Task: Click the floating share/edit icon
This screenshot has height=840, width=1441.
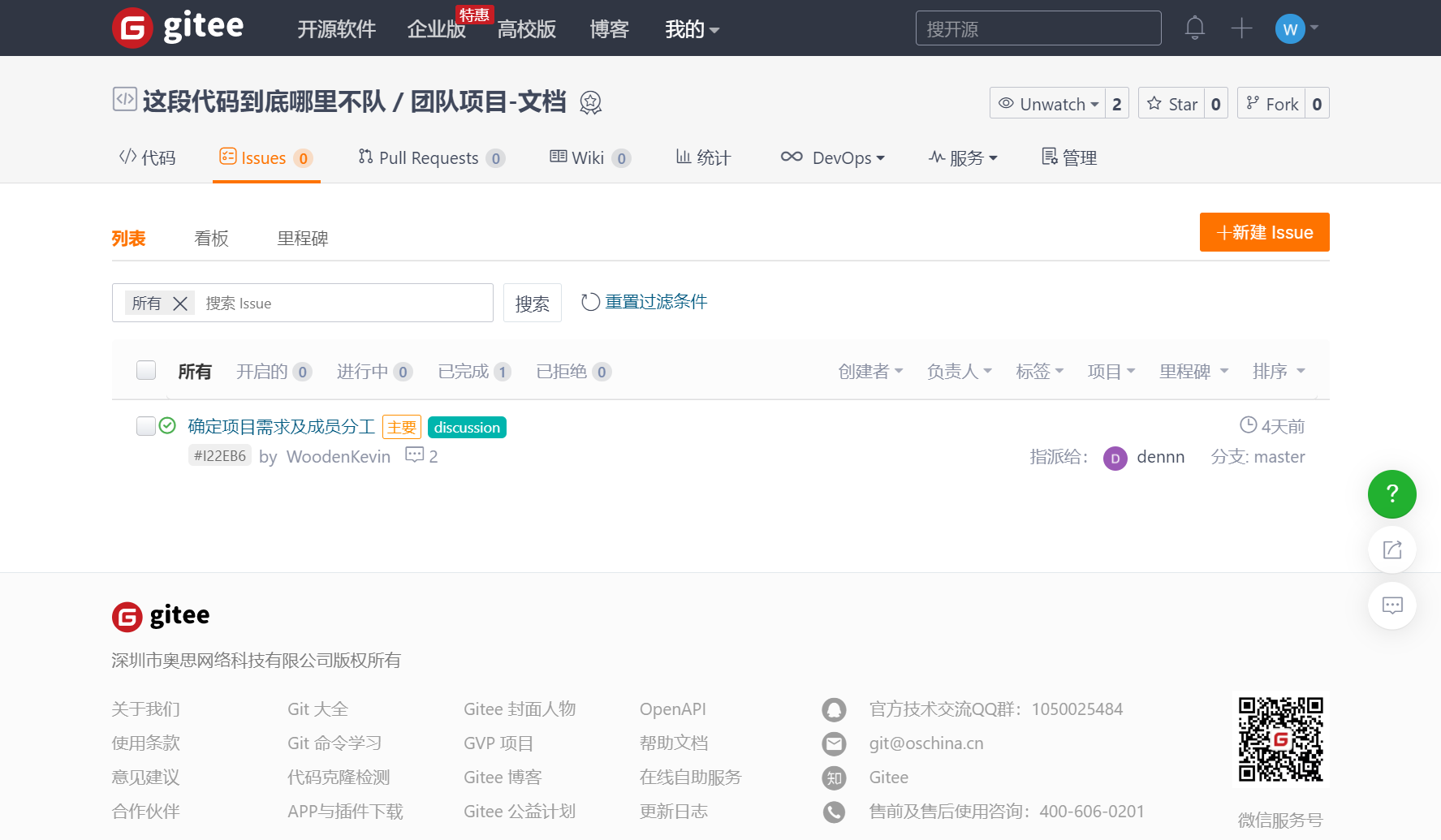Action: [1391, 549]
